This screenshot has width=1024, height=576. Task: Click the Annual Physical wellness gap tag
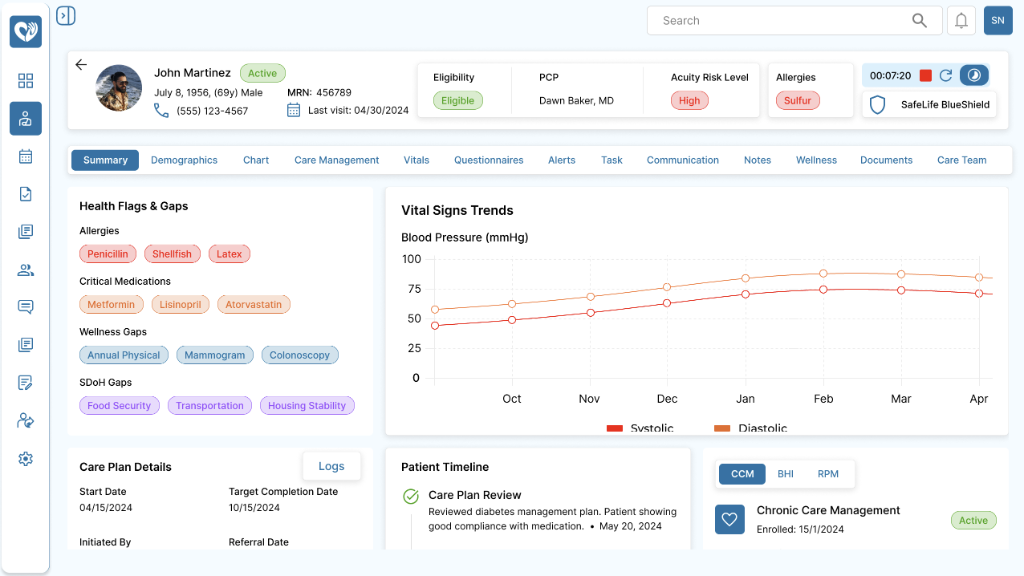pos(123,355)
